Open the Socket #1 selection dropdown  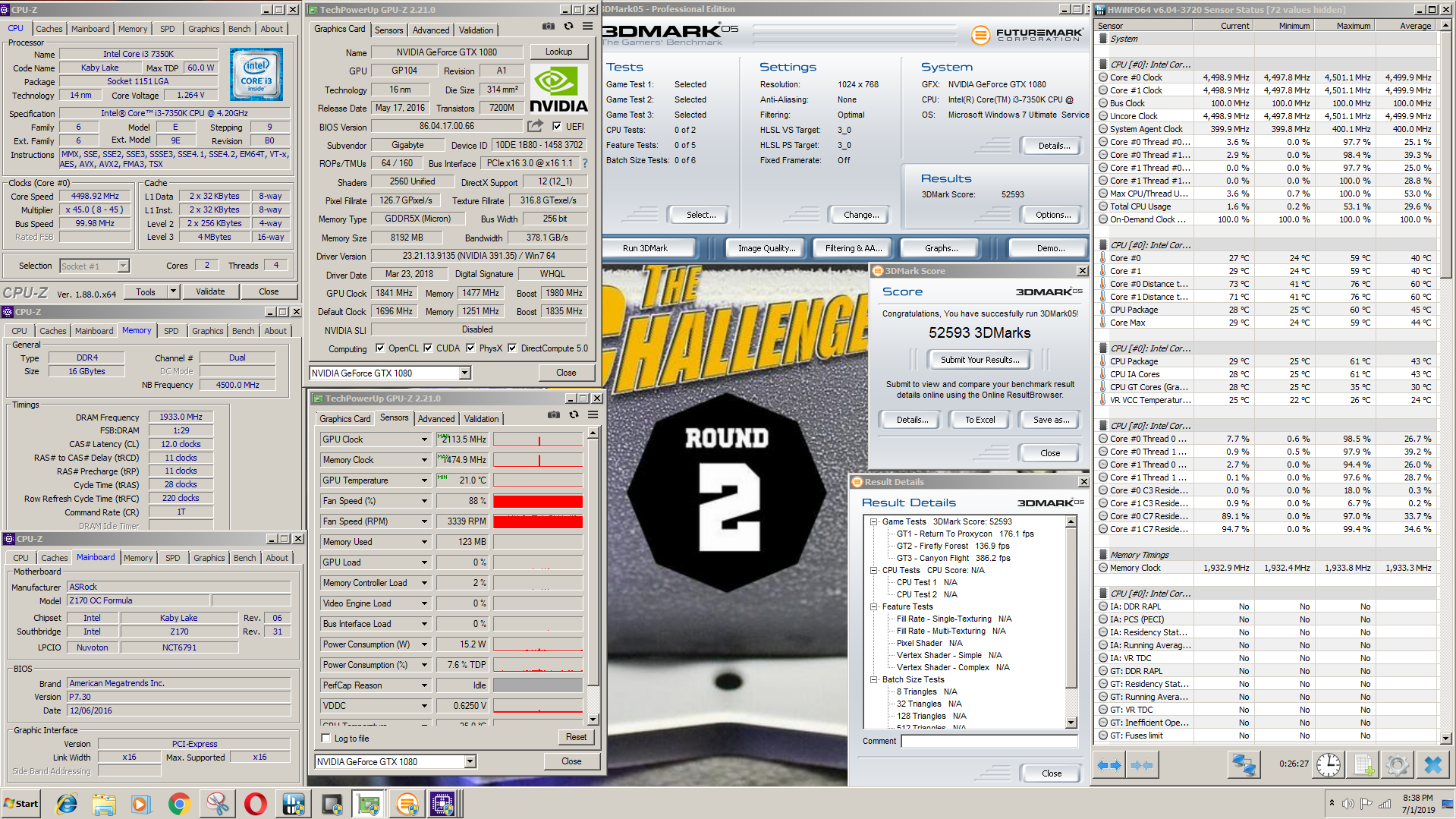pyautogui.click(x=123, y=266)
